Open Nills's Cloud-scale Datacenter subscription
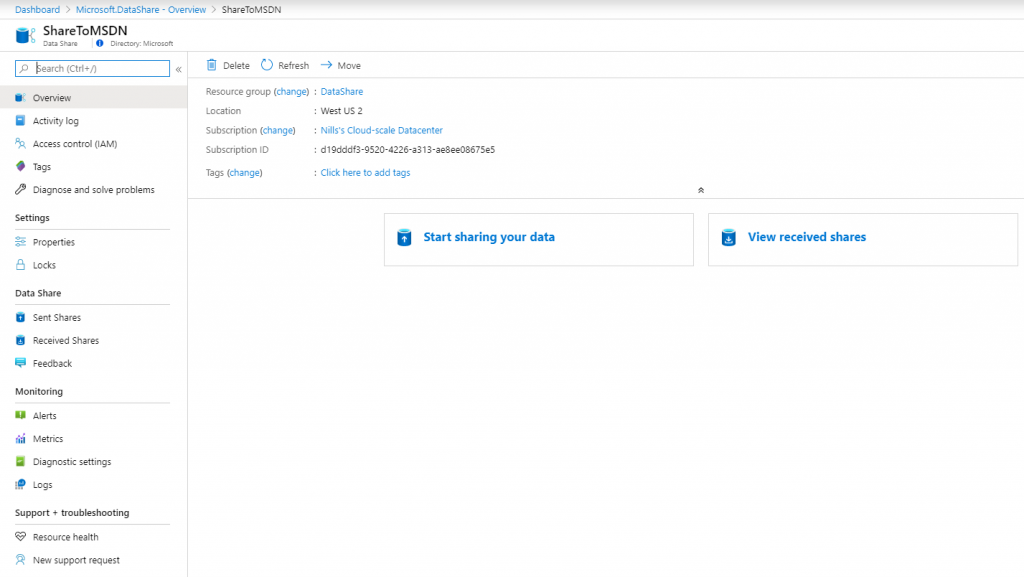1024x577 pixels. click(x=381, y=131)
